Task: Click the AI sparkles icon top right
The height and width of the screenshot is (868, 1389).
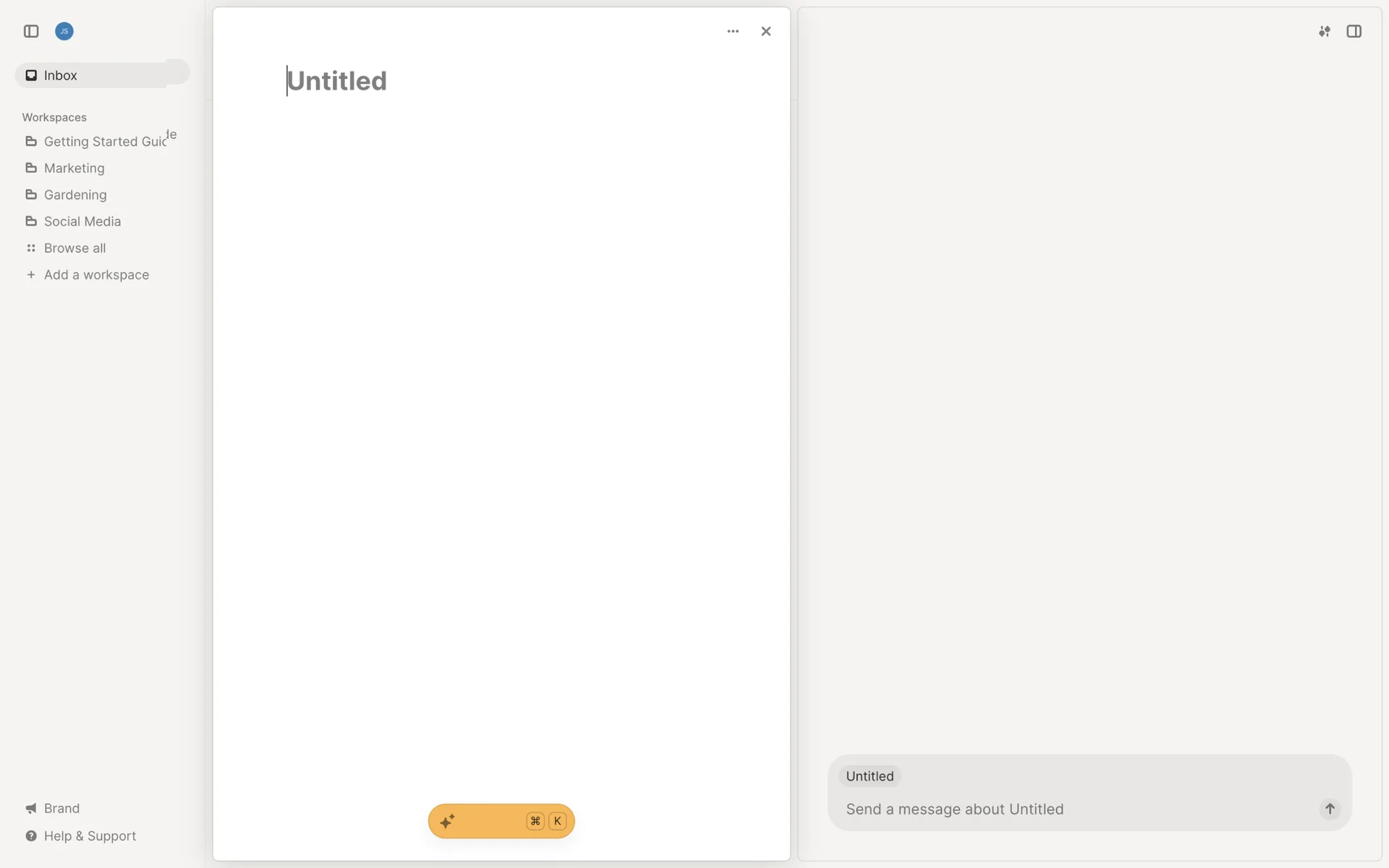Action: coord(1325,31)
